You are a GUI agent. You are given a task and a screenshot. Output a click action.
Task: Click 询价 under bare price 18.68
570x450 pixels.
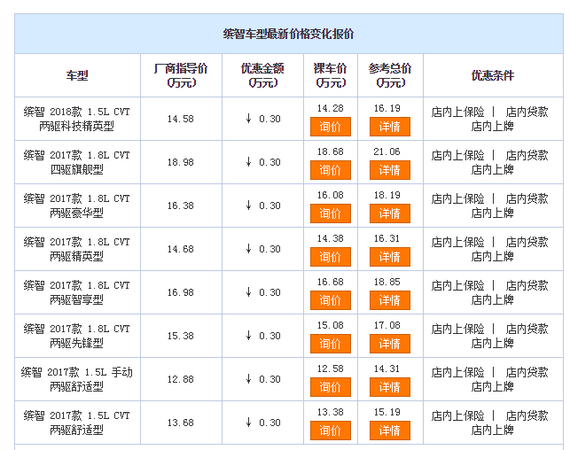330,170
